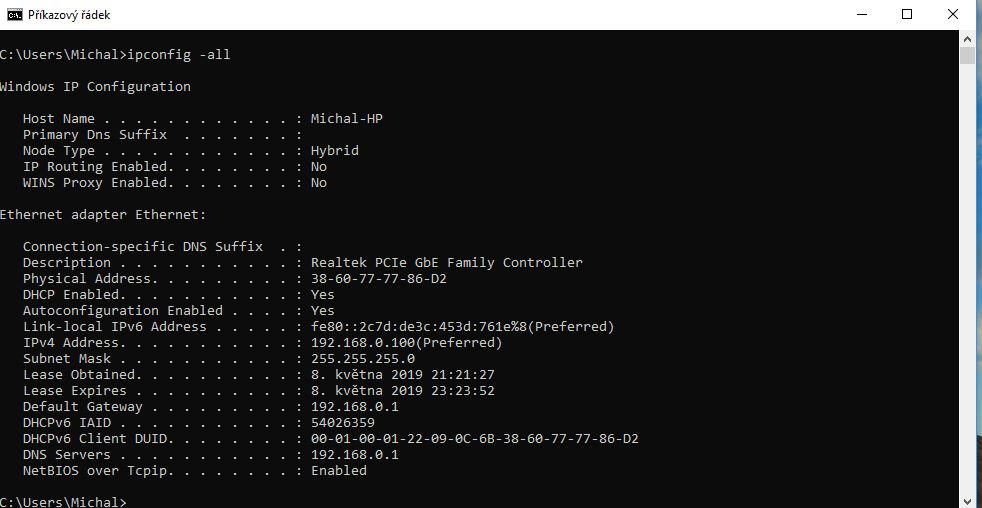Click the Realtek PCIe GbE Family Controller text

pos(446,262)
